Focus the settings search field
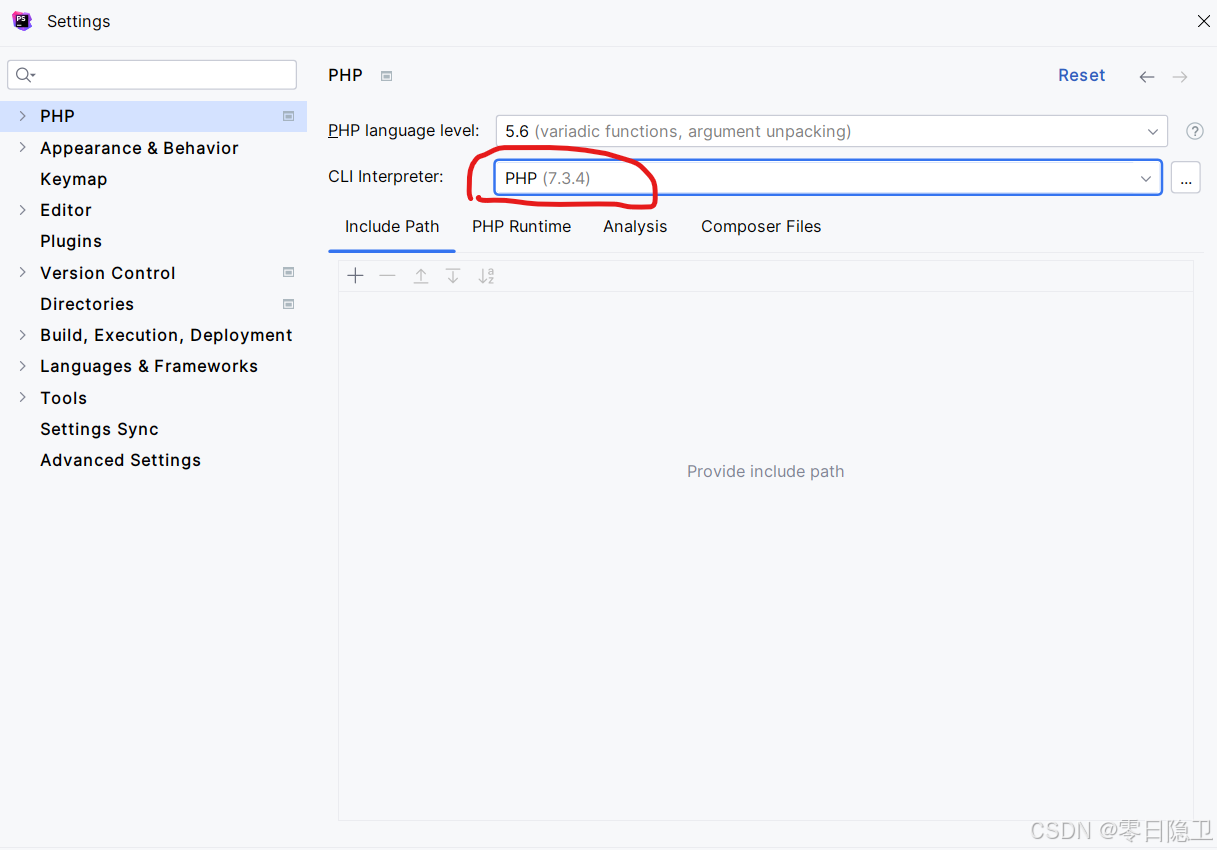This screenshot has height=850, width=1217. 152,75
